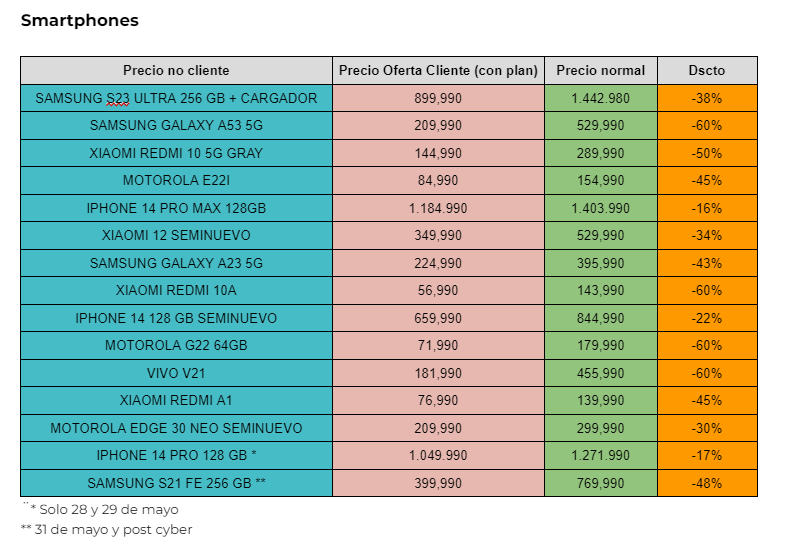Screen dimensions: 793x556
Task: Select the IPHONE 14 PRO 128 GB * cell
Action: point(176,455)
